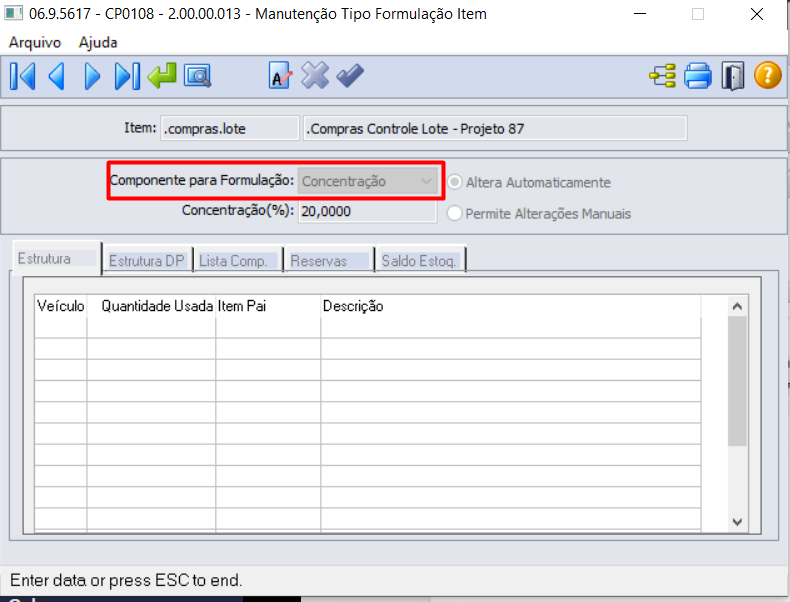
Task: Open help question mark icon
Action: [767, 76]
